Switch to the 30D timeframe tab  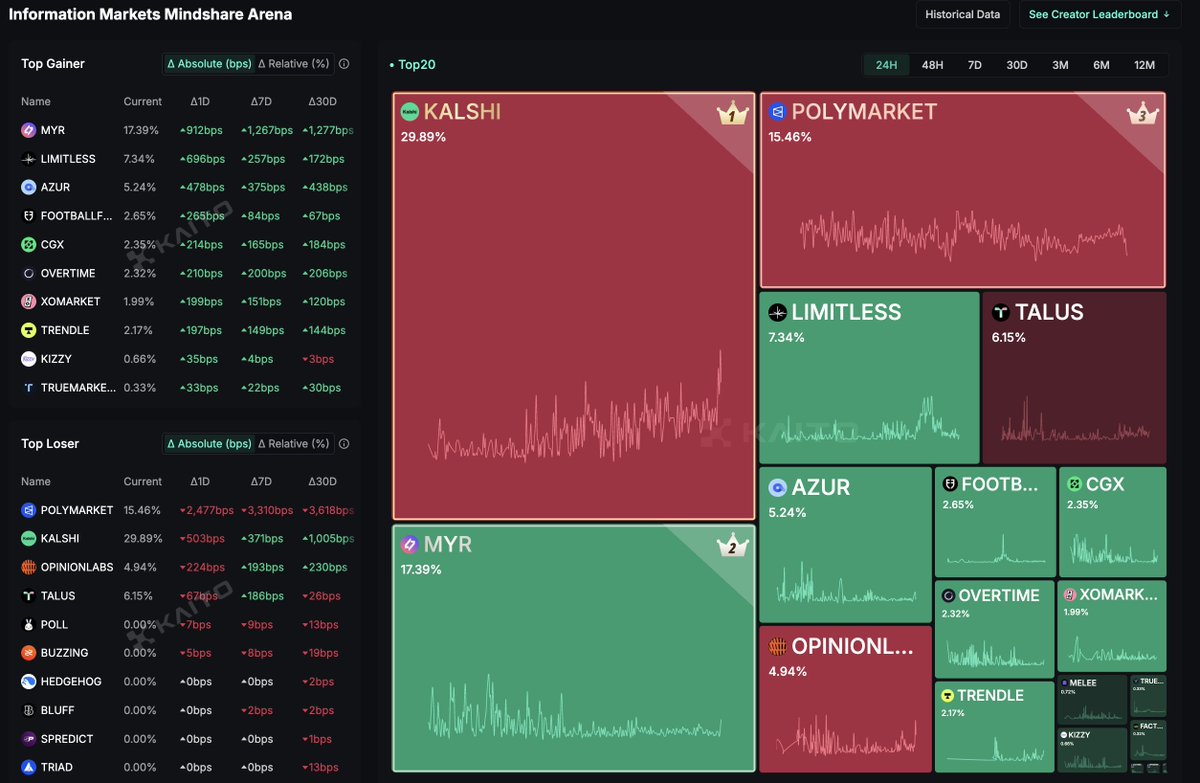(1016, 63)
